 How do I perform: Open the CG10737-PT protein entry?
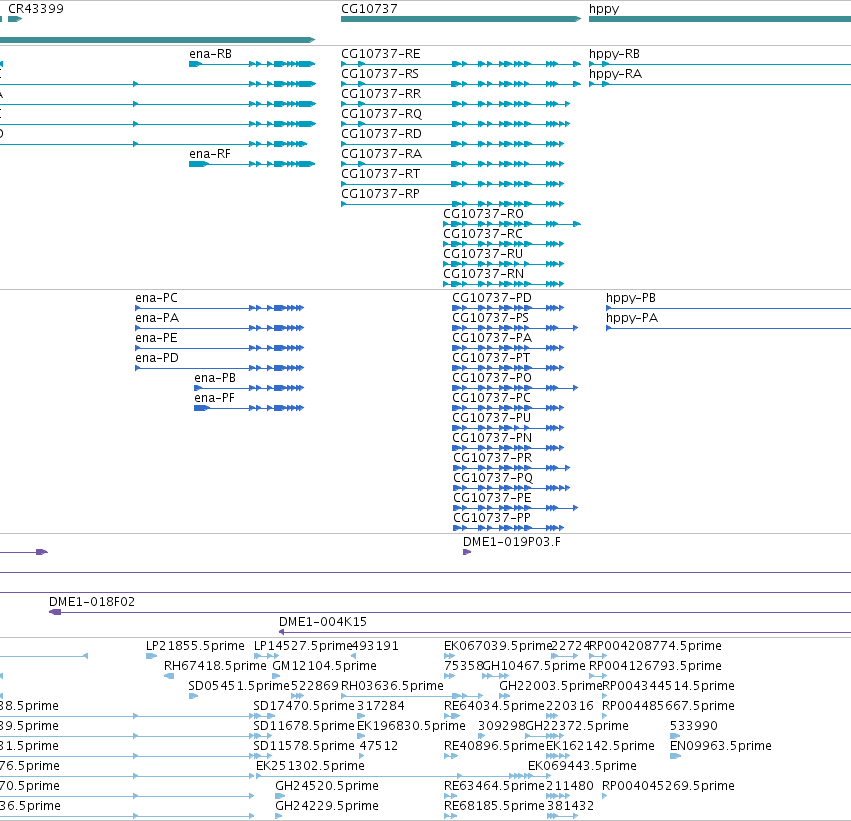pos(491,358)
